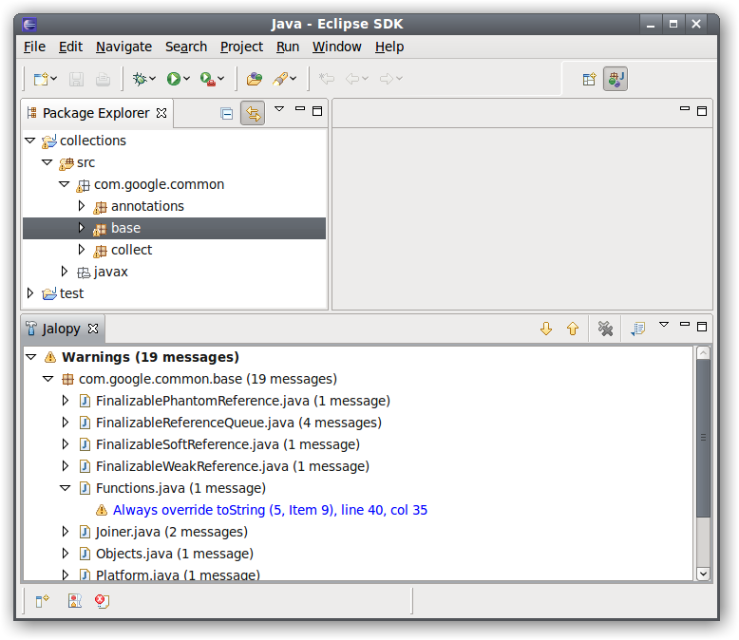Select the Java perspective button
The height and width of the screenshot is (640, 739).
(x=616, y=79)
